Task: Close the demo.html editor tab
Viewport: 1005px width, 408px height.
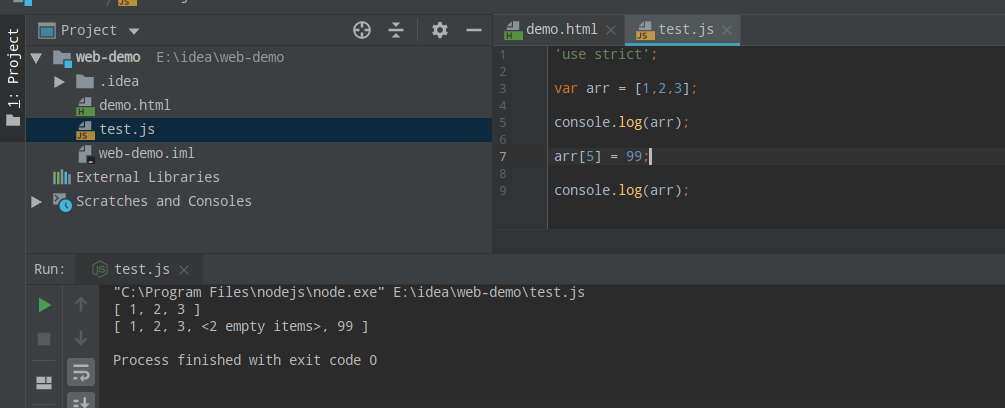Action: click(x=611, y=30)
